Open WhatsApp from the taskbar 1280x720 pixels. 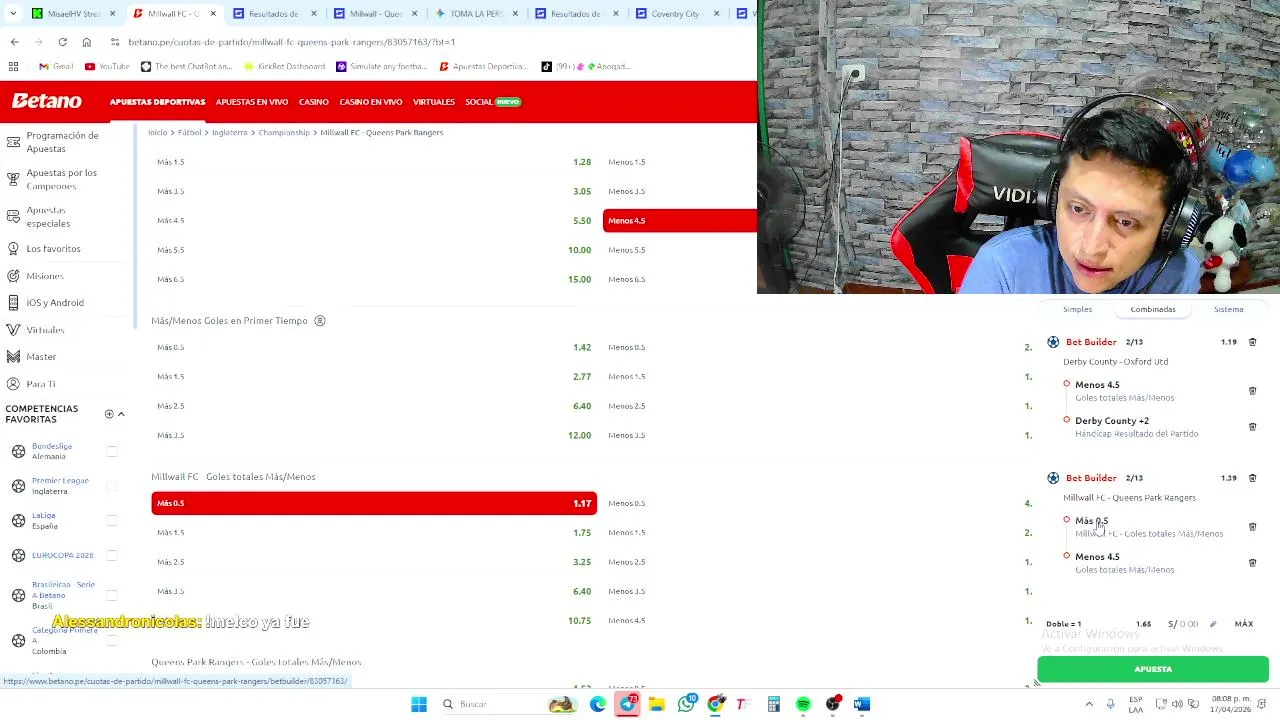[x=686, y=704]
